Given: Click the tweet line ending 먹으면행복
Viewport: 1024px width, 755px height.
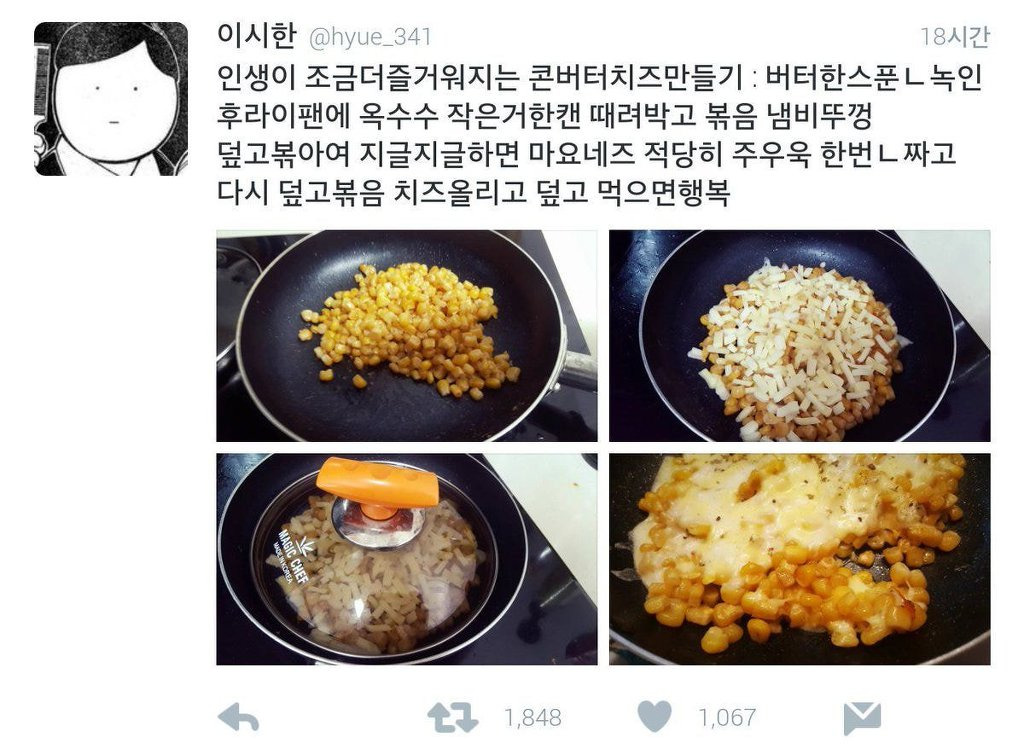Looking at the screenshot, I should click(x=473, y=192).
